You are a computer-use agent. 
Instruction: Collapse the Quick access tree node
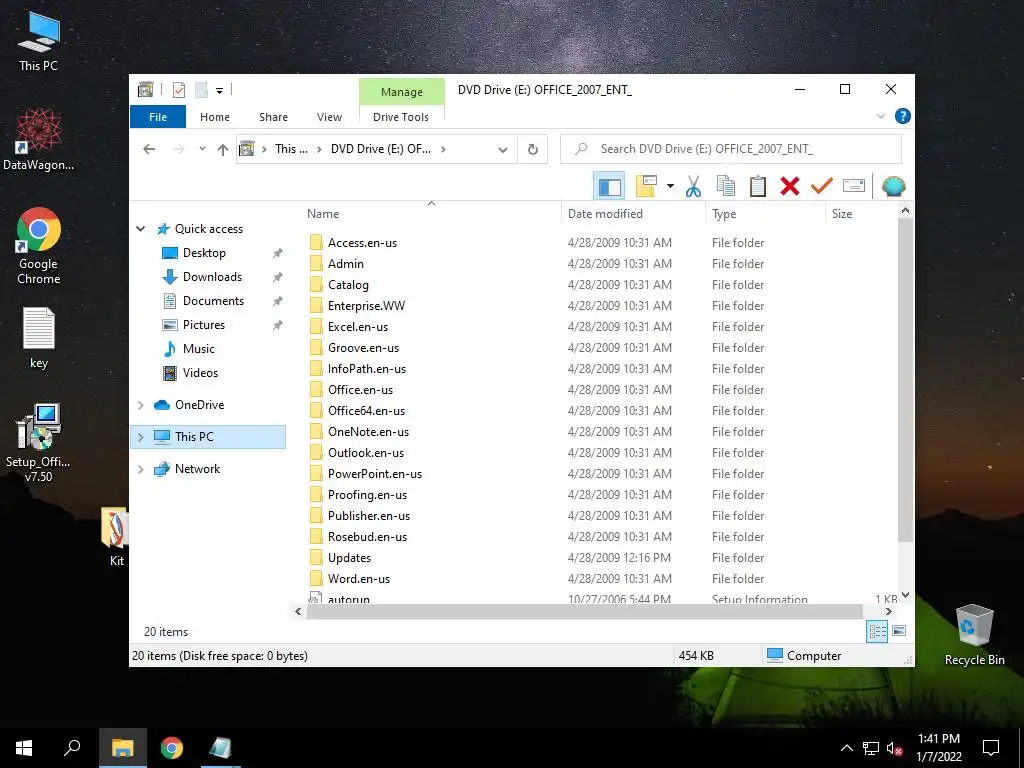click(140, 229)
